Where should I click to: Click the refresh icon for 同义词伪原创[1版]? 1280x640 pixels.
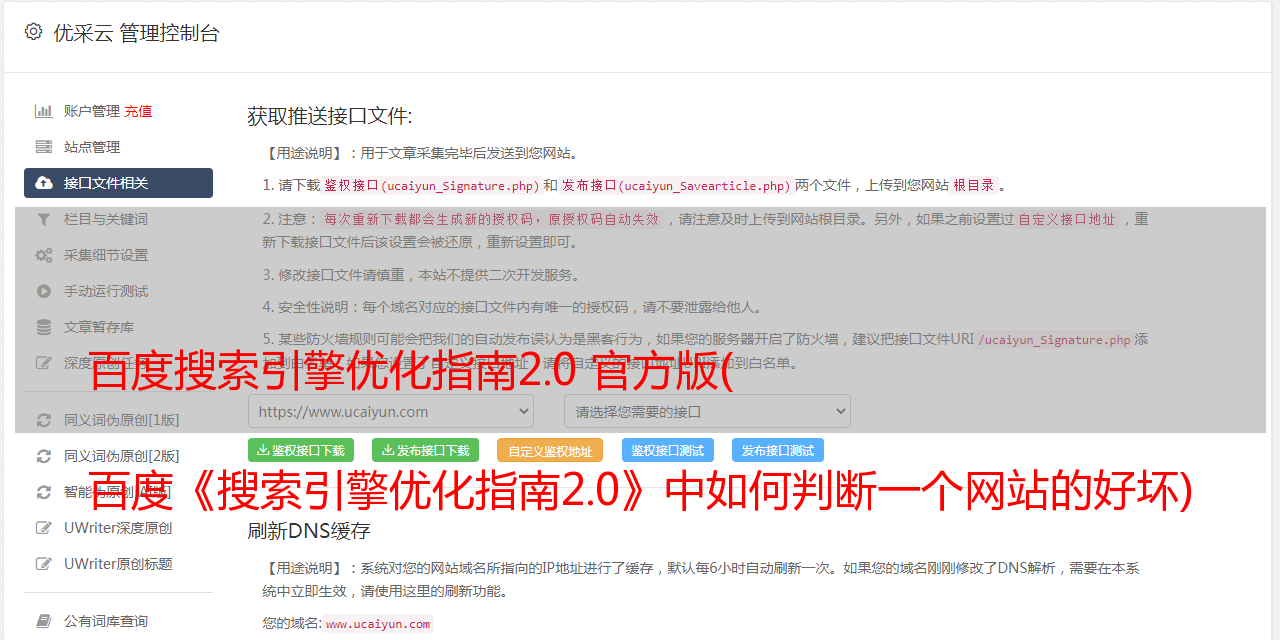pyautogui.click(x=44, y=420)
